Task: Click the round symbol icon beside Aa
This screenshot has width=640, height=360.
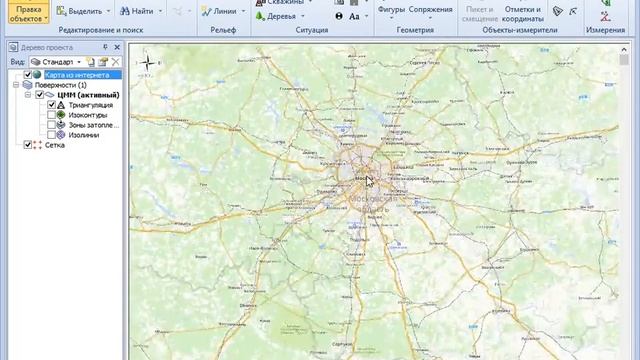Action: point(339,16)
